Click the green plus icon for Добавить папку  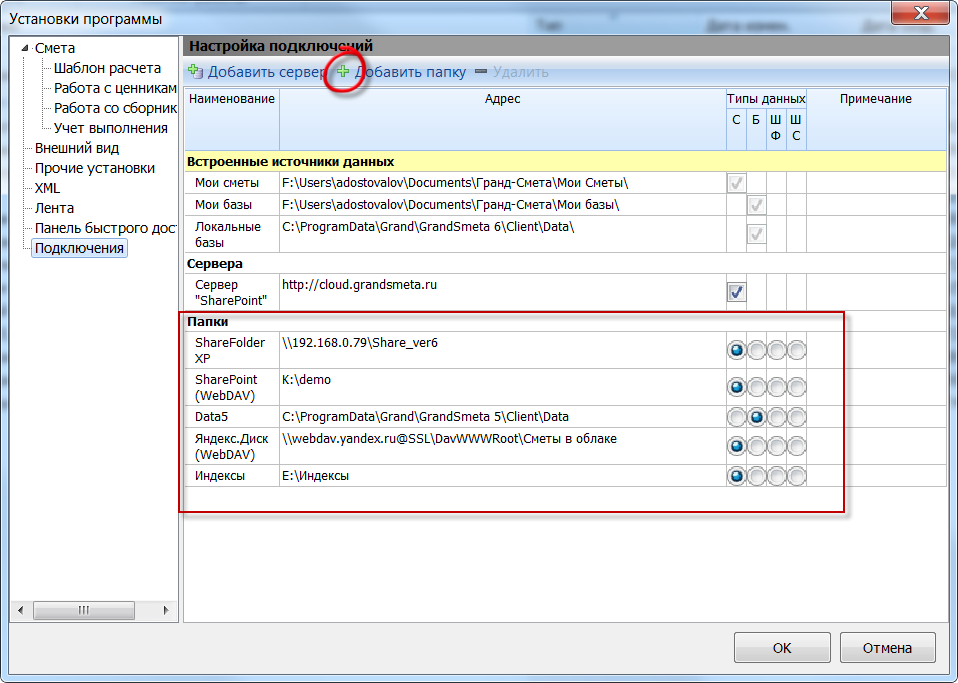[x=343, y=71]
